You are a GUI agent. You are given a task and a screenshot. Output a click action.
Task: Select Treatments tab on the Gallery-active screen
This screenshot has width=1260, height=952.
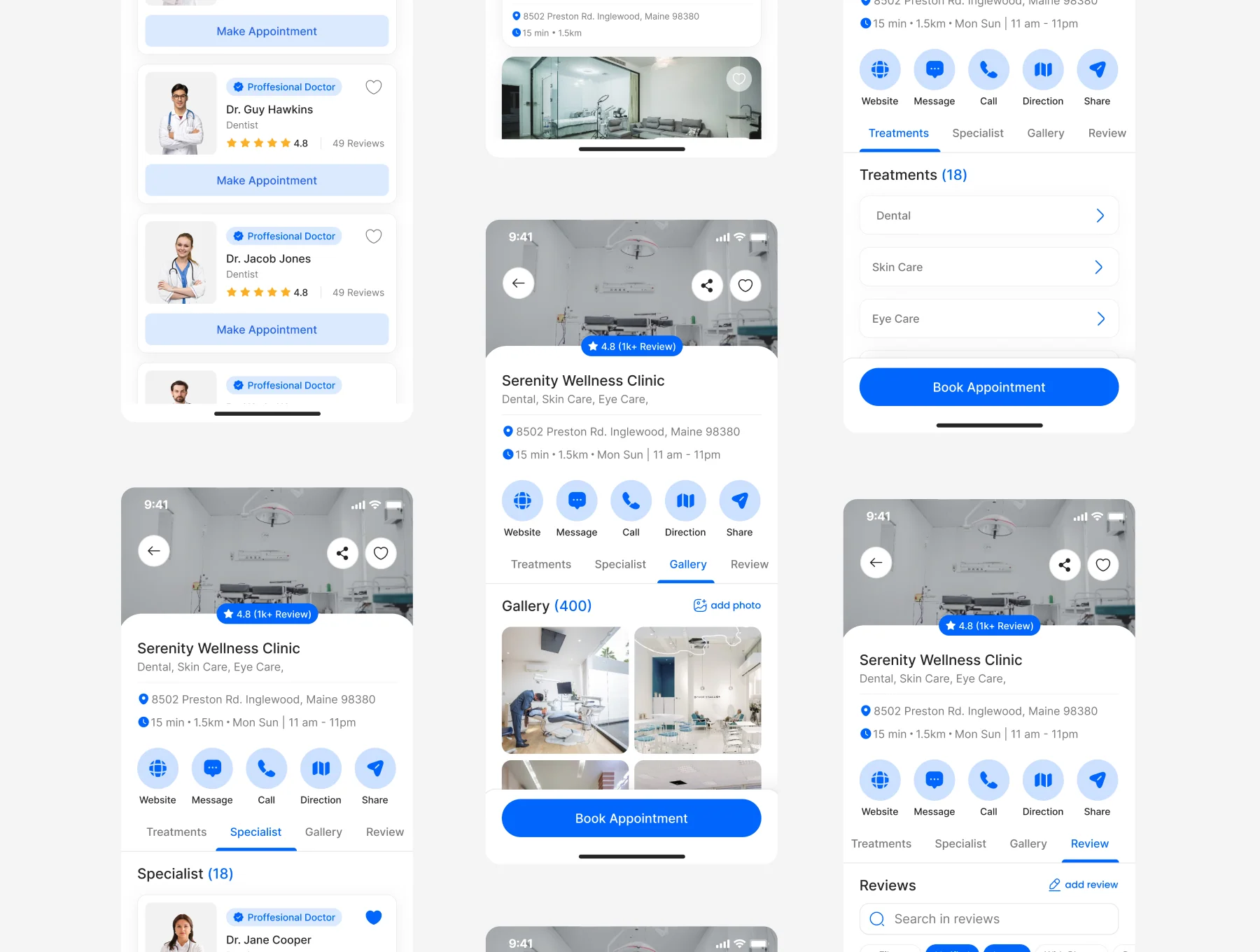(541, 564)
